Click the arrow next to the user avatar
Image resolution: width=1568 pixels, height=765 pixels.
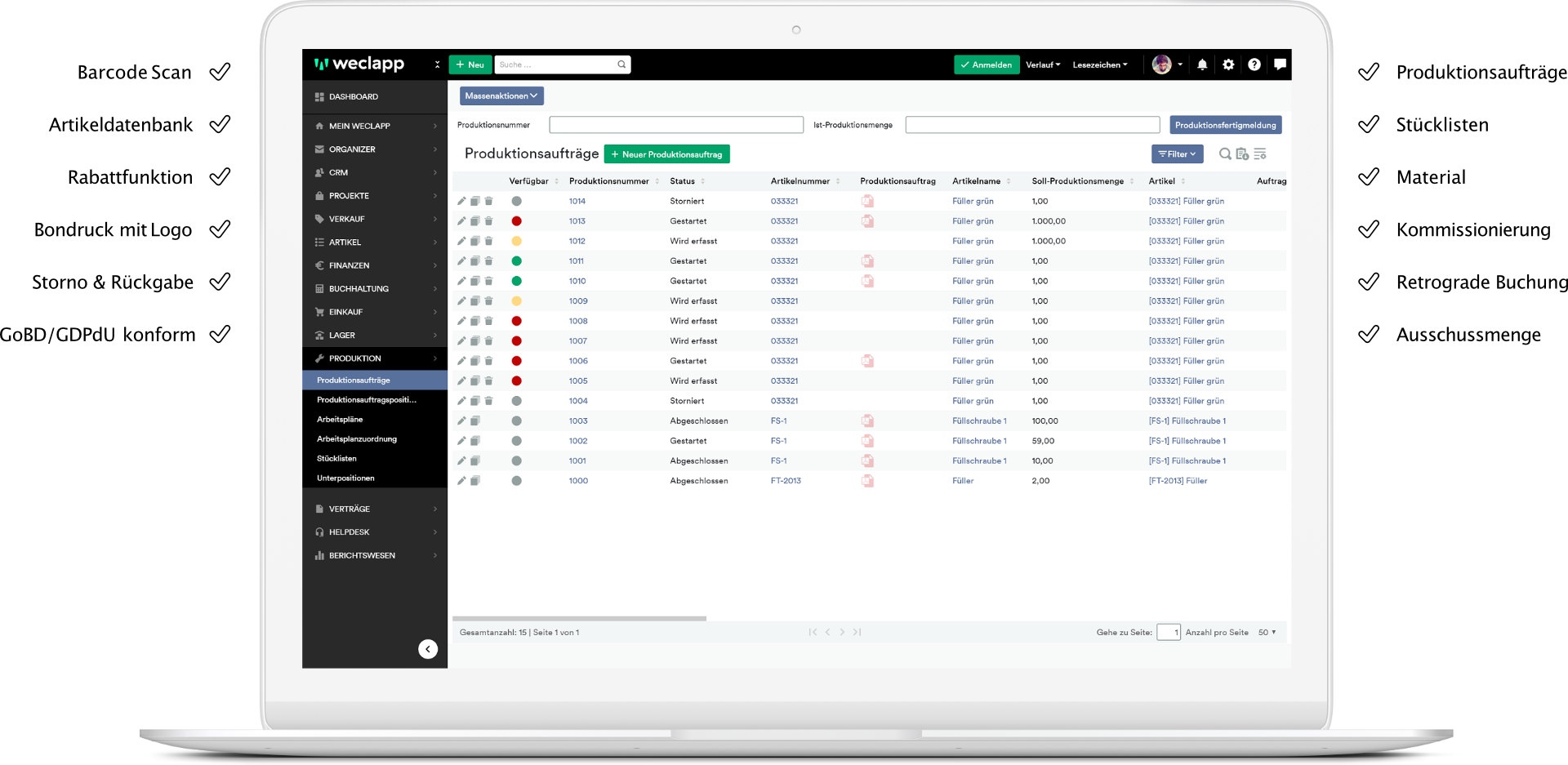(x=1180, y=64)
